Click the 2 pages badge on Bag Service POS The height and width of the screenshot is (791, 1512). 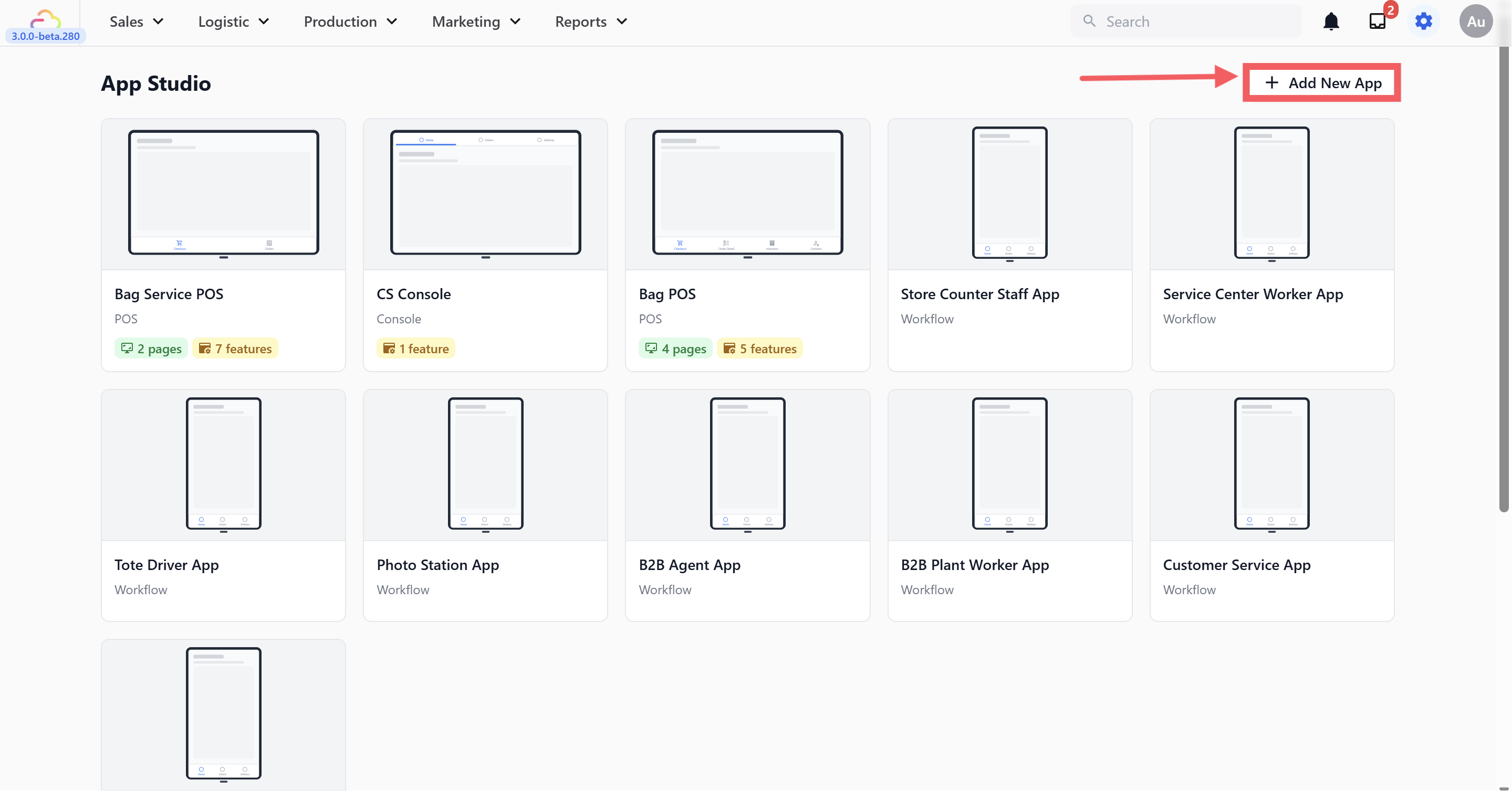(x=151, y=349)
